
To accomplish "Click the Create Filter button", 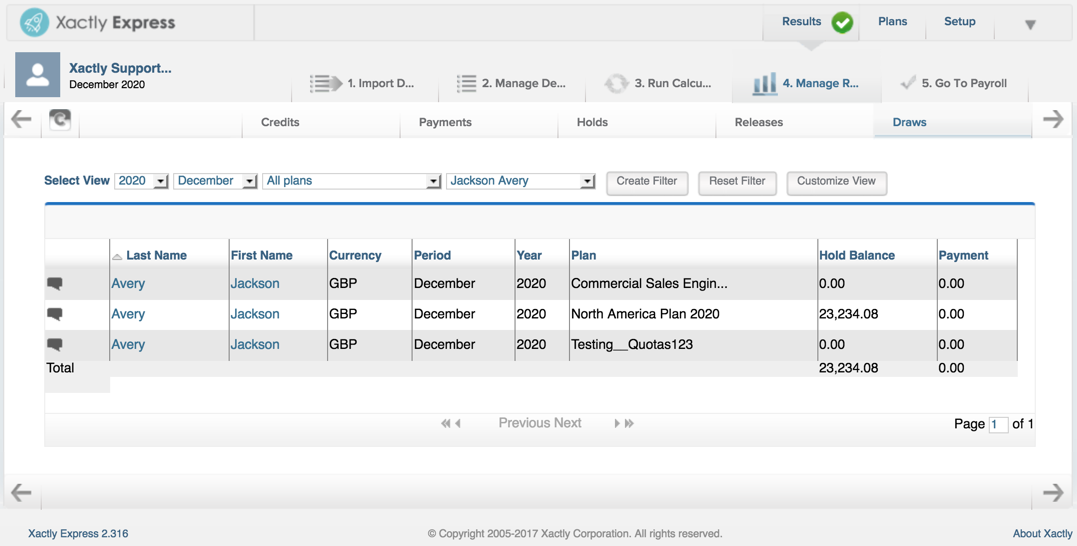I will (647, 182).
